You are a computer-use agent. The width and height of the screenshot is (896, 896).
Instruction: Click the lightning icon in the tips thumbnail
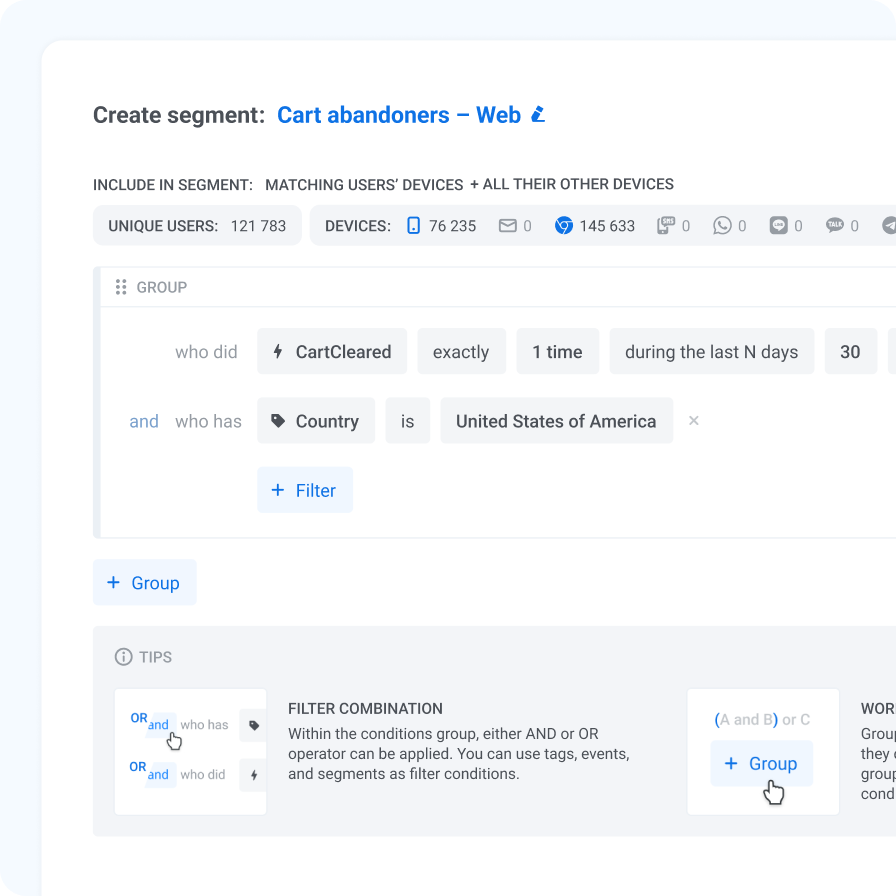(x=254, y=775)
